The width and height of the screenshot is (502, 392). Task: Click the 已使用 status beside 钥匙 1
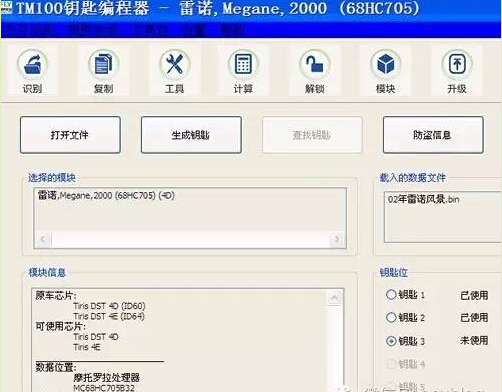[474, 295]
